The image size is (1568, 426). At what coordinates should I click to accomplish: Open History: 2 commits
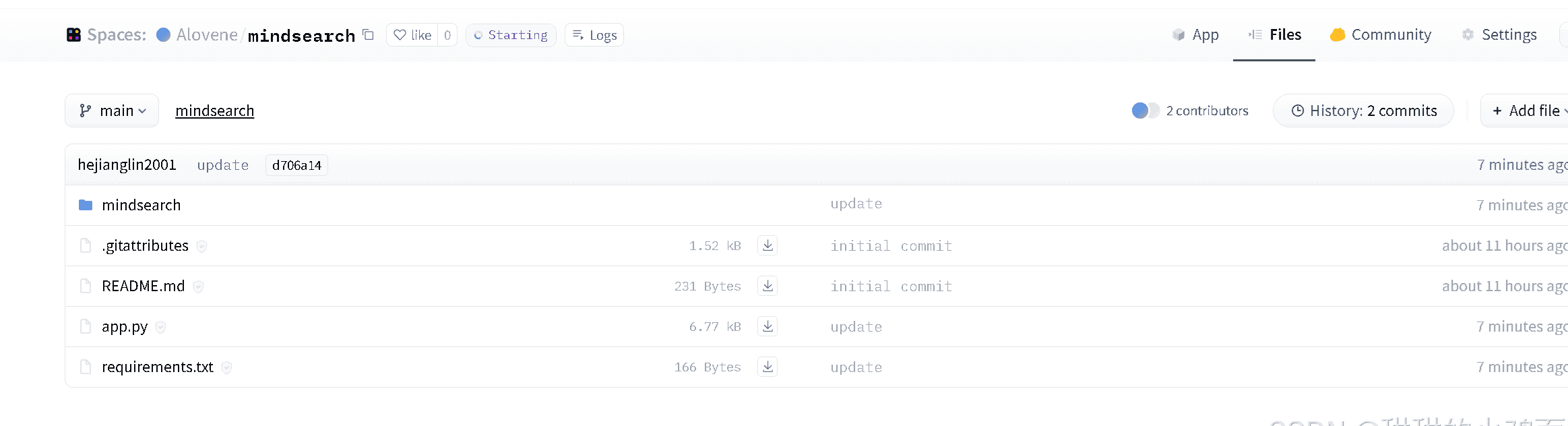point(1363,111)
